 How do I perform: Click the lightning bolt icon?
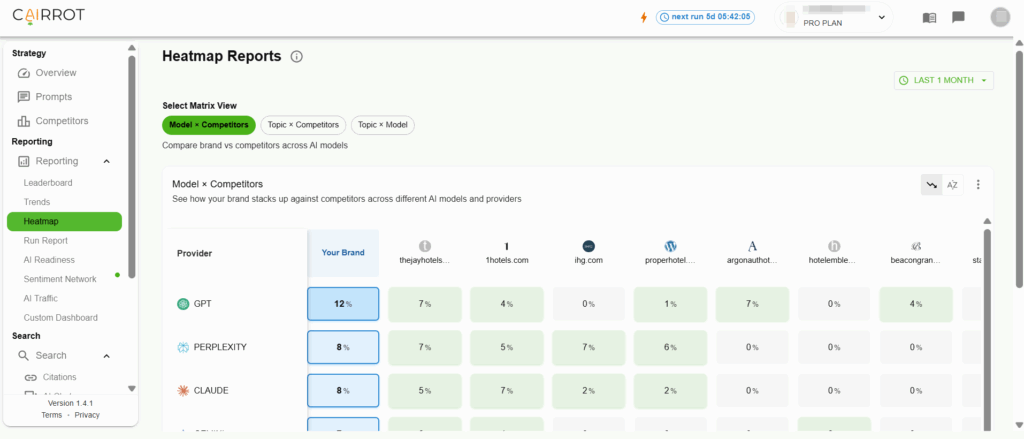644,17
